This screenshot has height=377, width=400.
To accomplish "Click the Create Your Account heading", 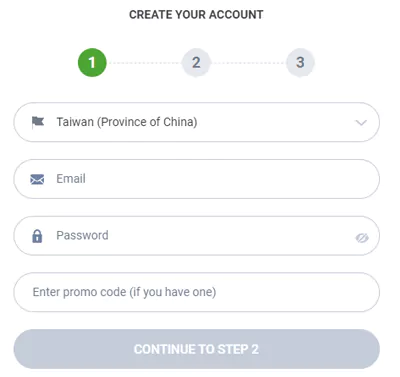I will click(x=196, y=15).
